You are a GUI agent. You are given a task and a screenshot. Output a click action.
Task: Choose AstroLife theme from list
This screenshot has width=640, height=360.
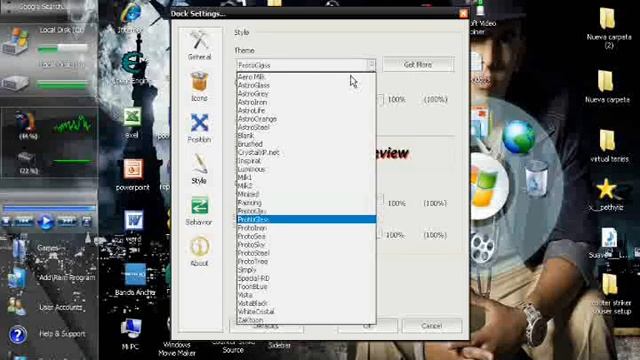(x=306, y=110)
